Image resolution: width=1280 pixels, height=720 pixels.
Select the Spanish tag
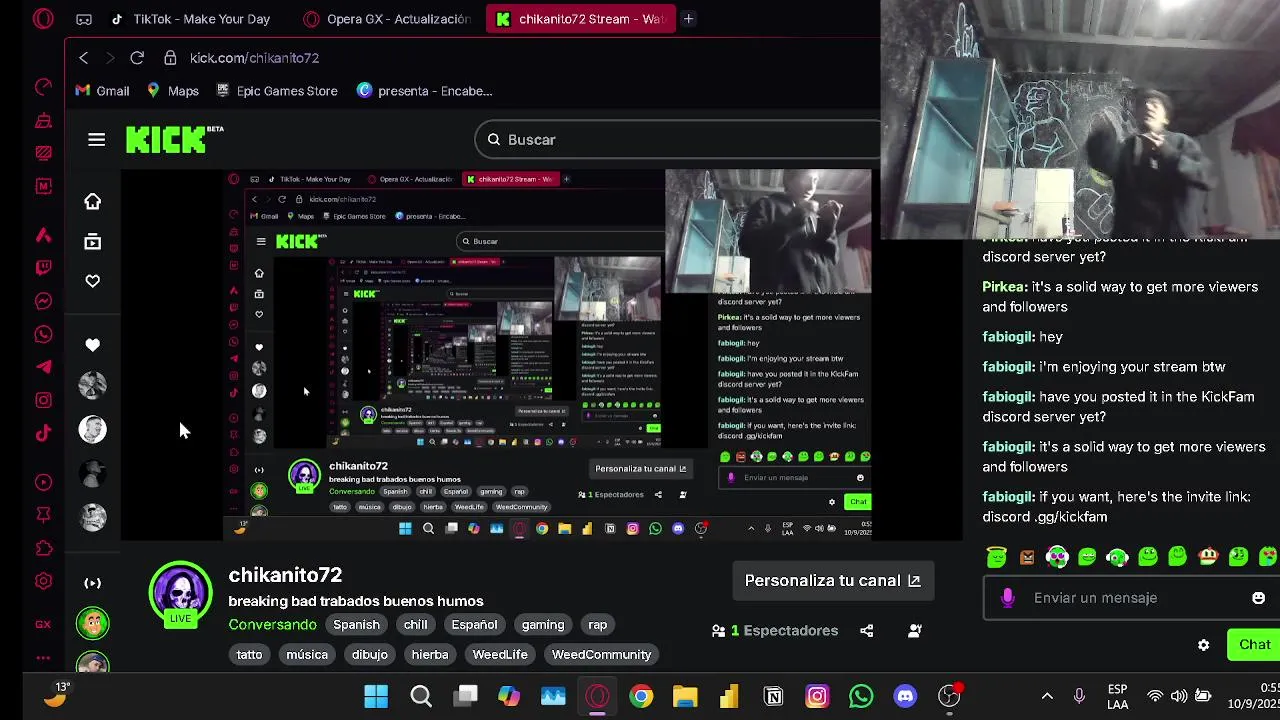click(x=356, y=625)
